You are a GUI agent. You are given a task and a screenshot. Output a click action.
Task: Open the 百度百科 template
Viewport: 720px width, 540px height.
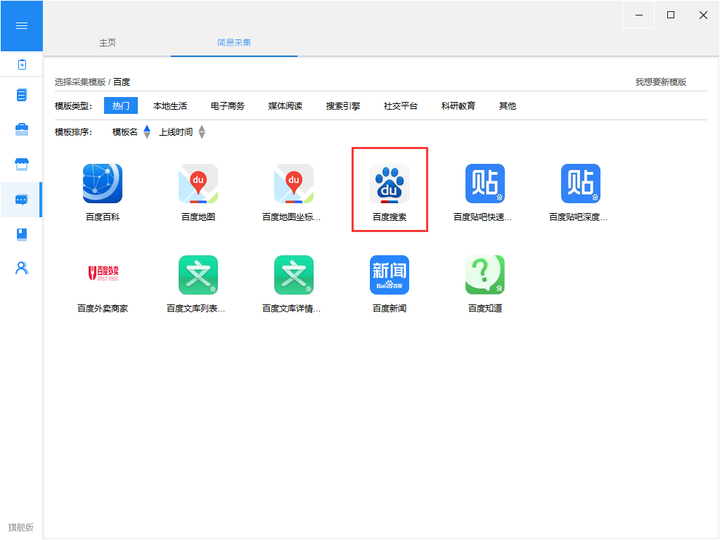(x=102, y=192)
